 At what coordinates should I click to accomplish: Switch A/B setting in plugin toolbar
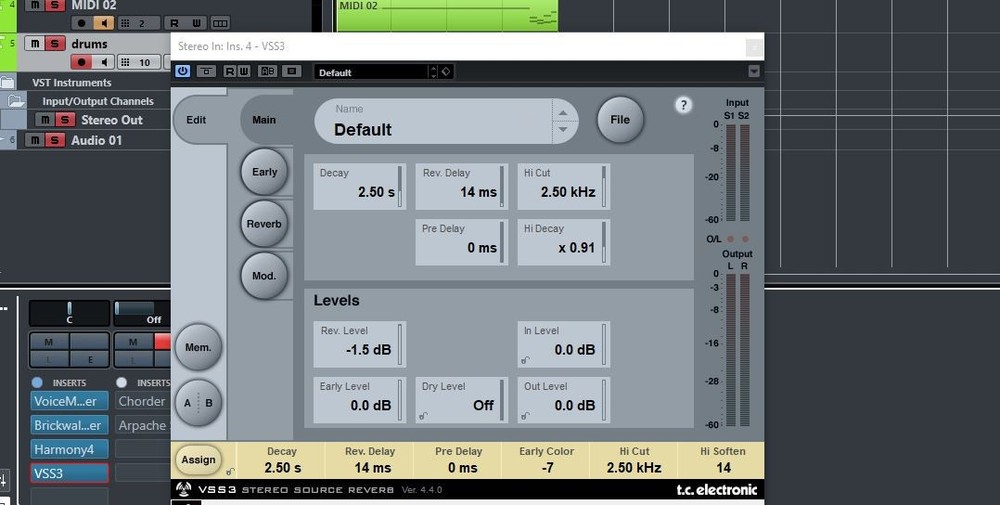(267, 71)
